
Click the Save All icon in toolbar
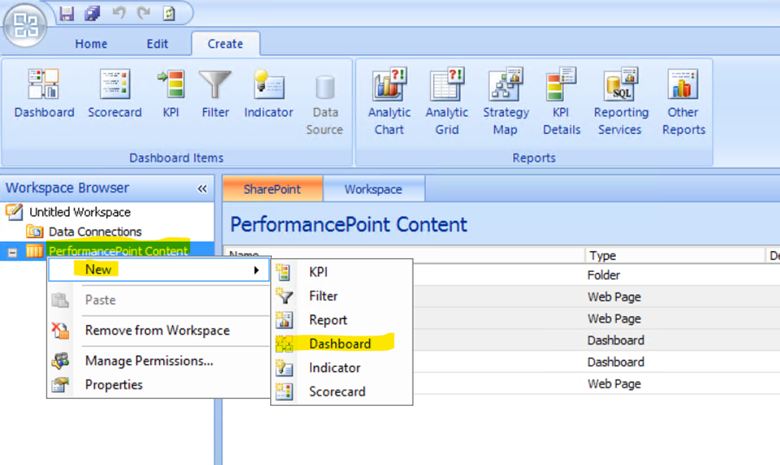click(93, 13)
